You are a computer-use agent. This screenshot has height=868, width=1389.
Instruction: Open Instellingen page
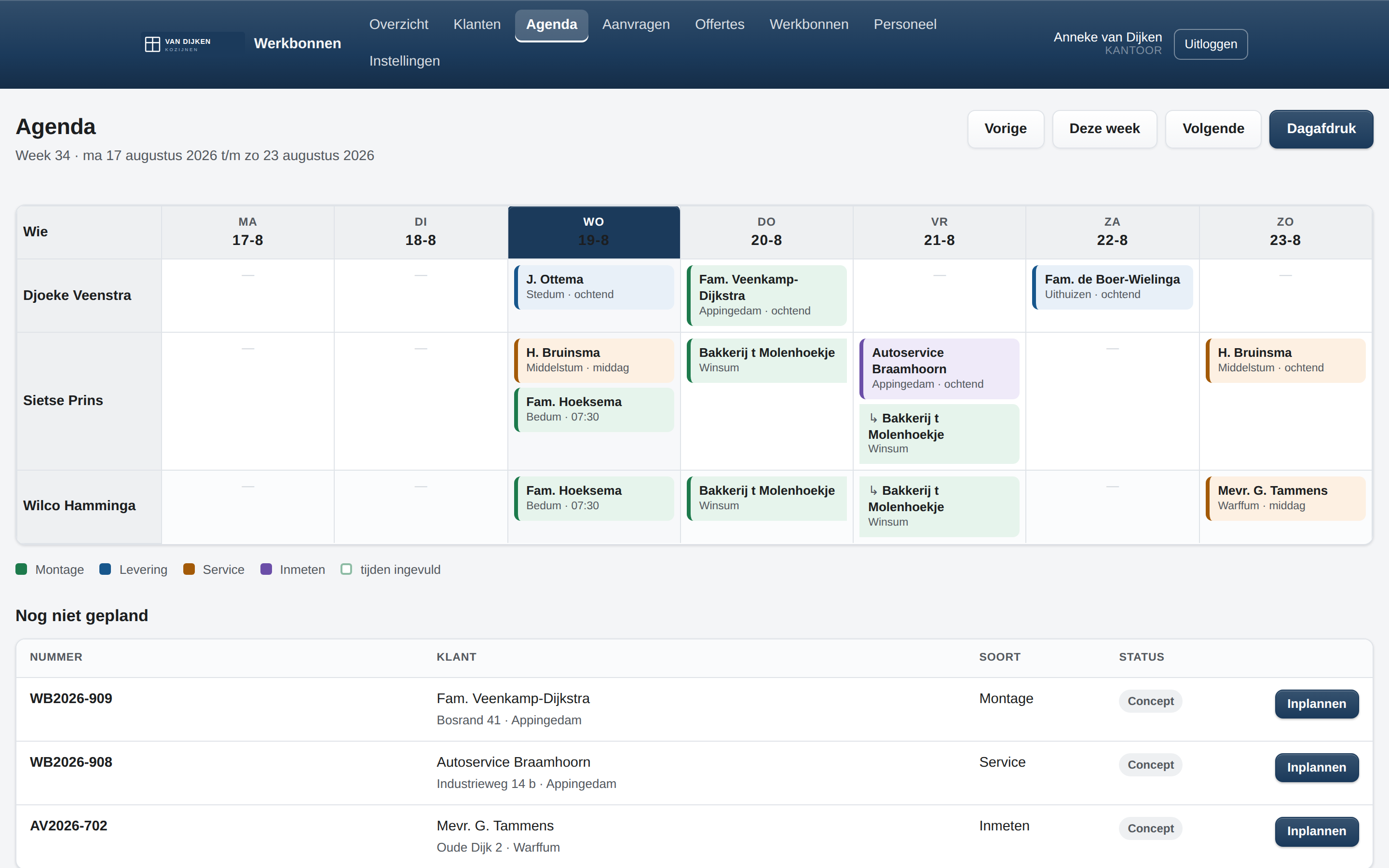click(405, 61)
